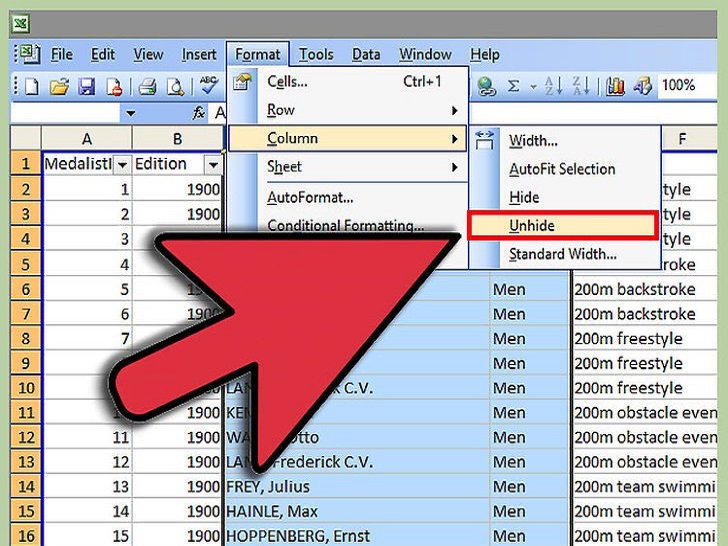This screenshot has width=728, height=546.
Task: Click the 1900 cell in row 2
Action: click(177, 189)
